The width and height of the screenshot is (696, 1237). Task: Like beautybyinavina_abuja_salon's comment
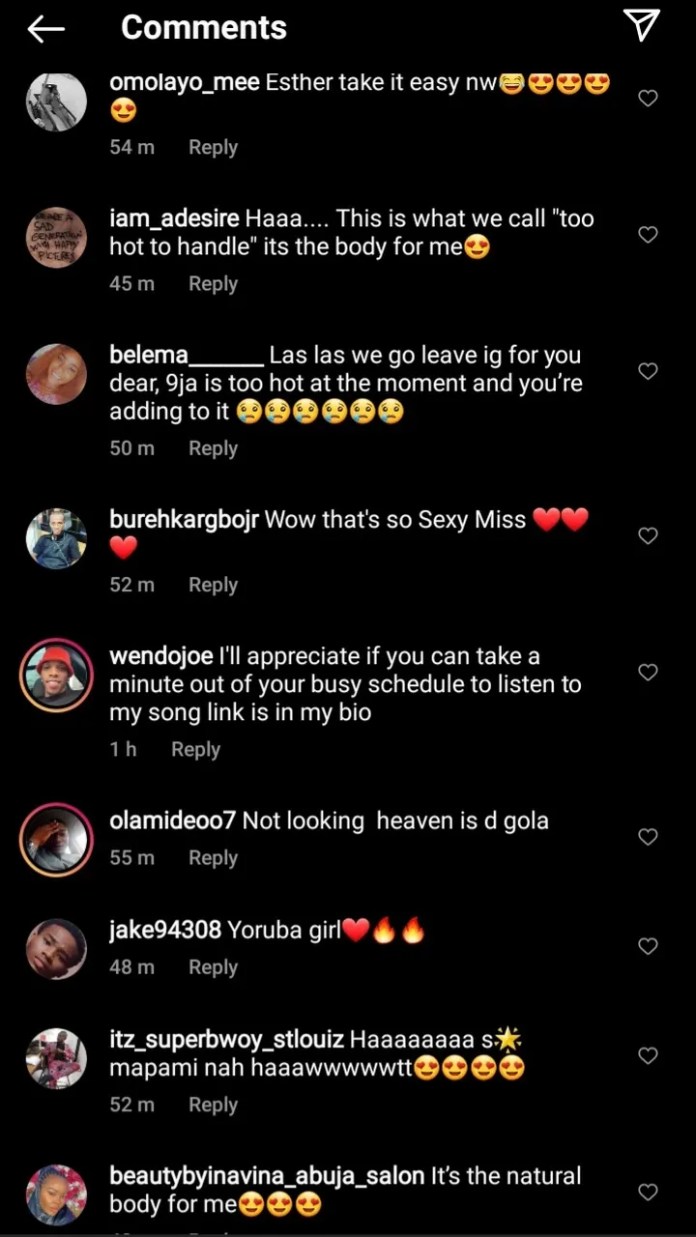click(x=648, y=1192)
